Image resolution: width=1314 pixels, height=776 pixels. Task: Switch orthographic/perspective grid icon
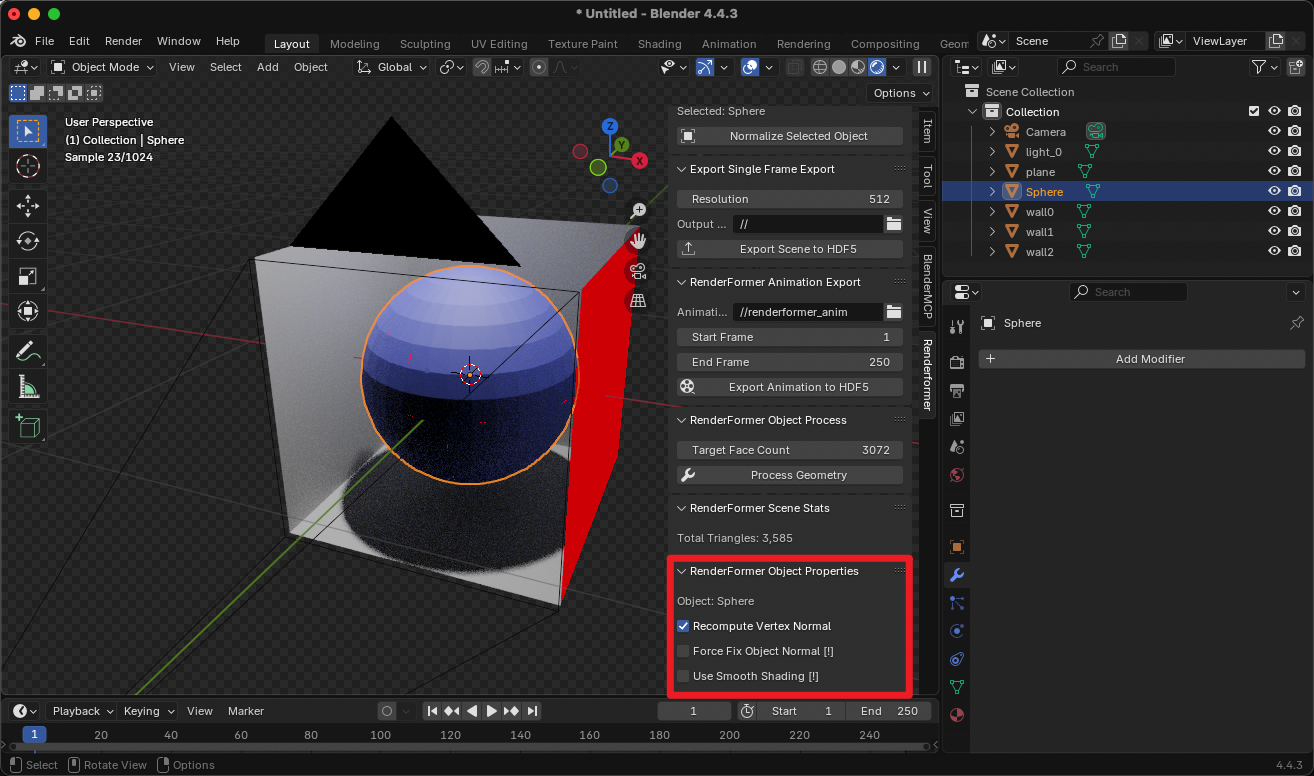point(639,300)
